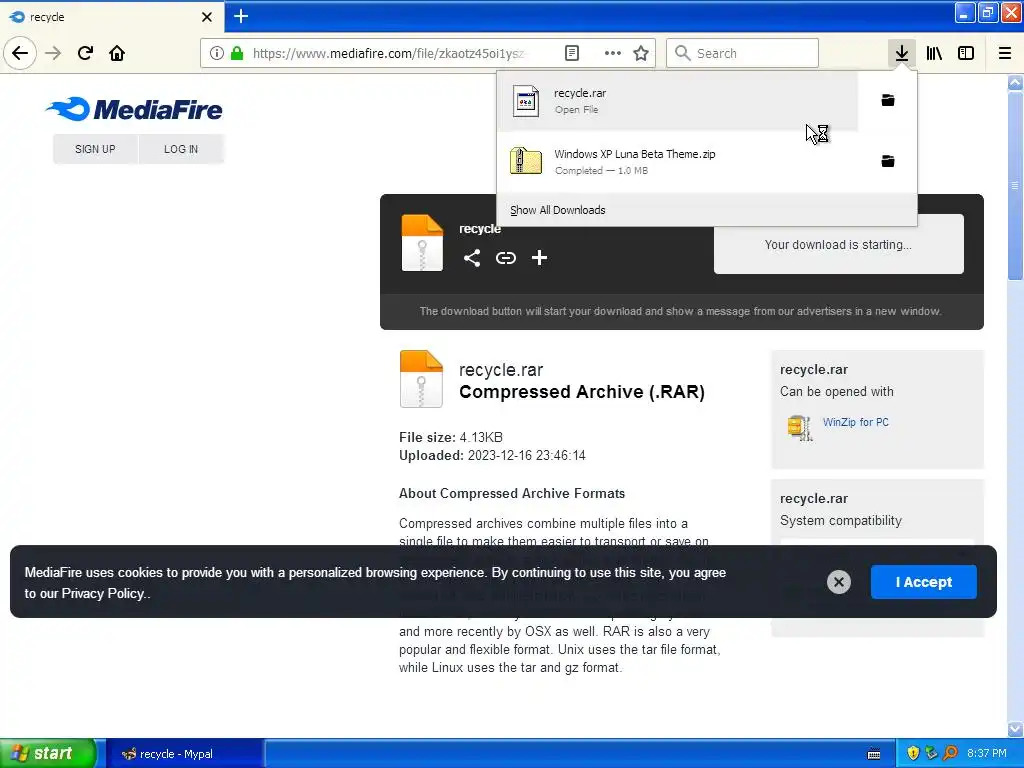Toggle the downloads panel arrow button
1024x768 pixels.
901,53
